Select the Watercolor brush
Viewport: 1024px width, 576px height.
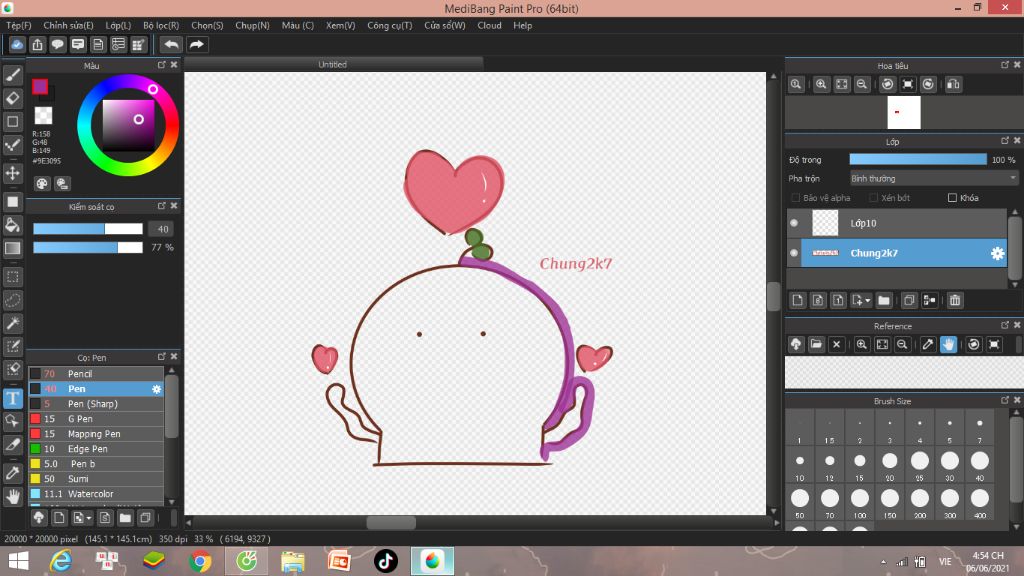(x=96, y=494)
